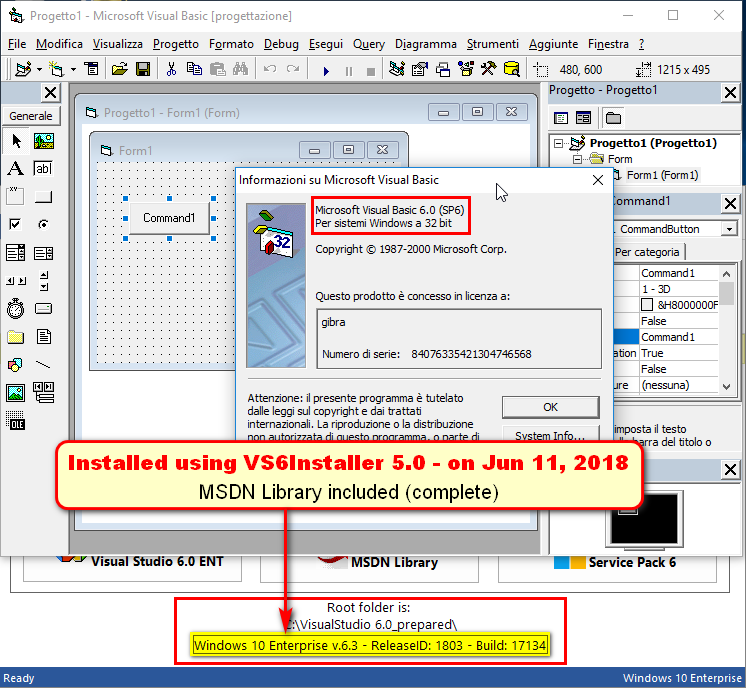Viewport: 746px width, 688px height.
Task: Click the Open Project toolbar icon
Action: point(119,69)
